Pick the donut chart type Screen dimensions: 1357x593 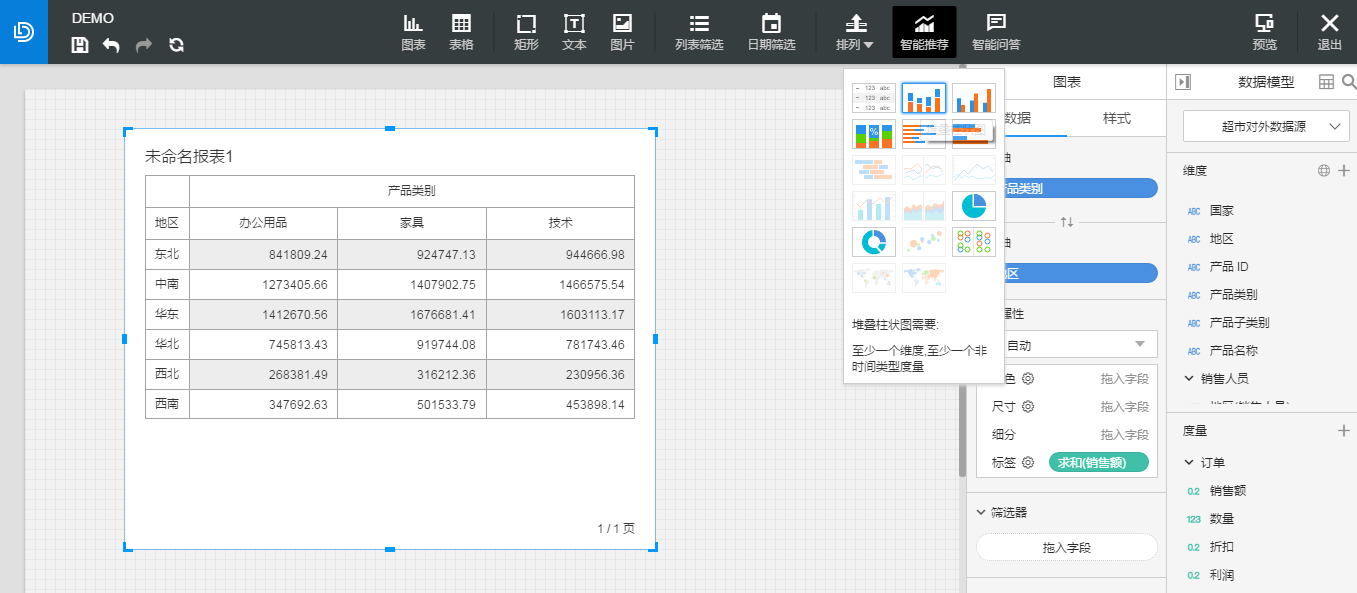point(874,242)
